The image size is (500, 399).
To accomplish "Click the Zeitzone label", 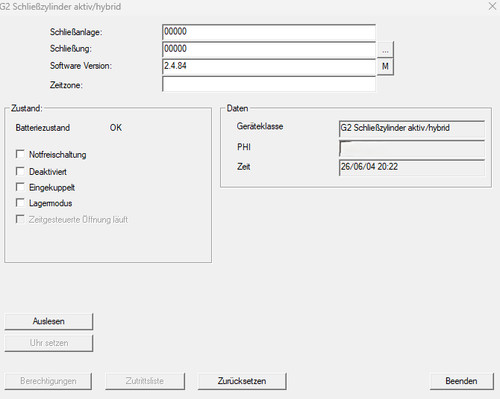I will [x=66, y=85].
